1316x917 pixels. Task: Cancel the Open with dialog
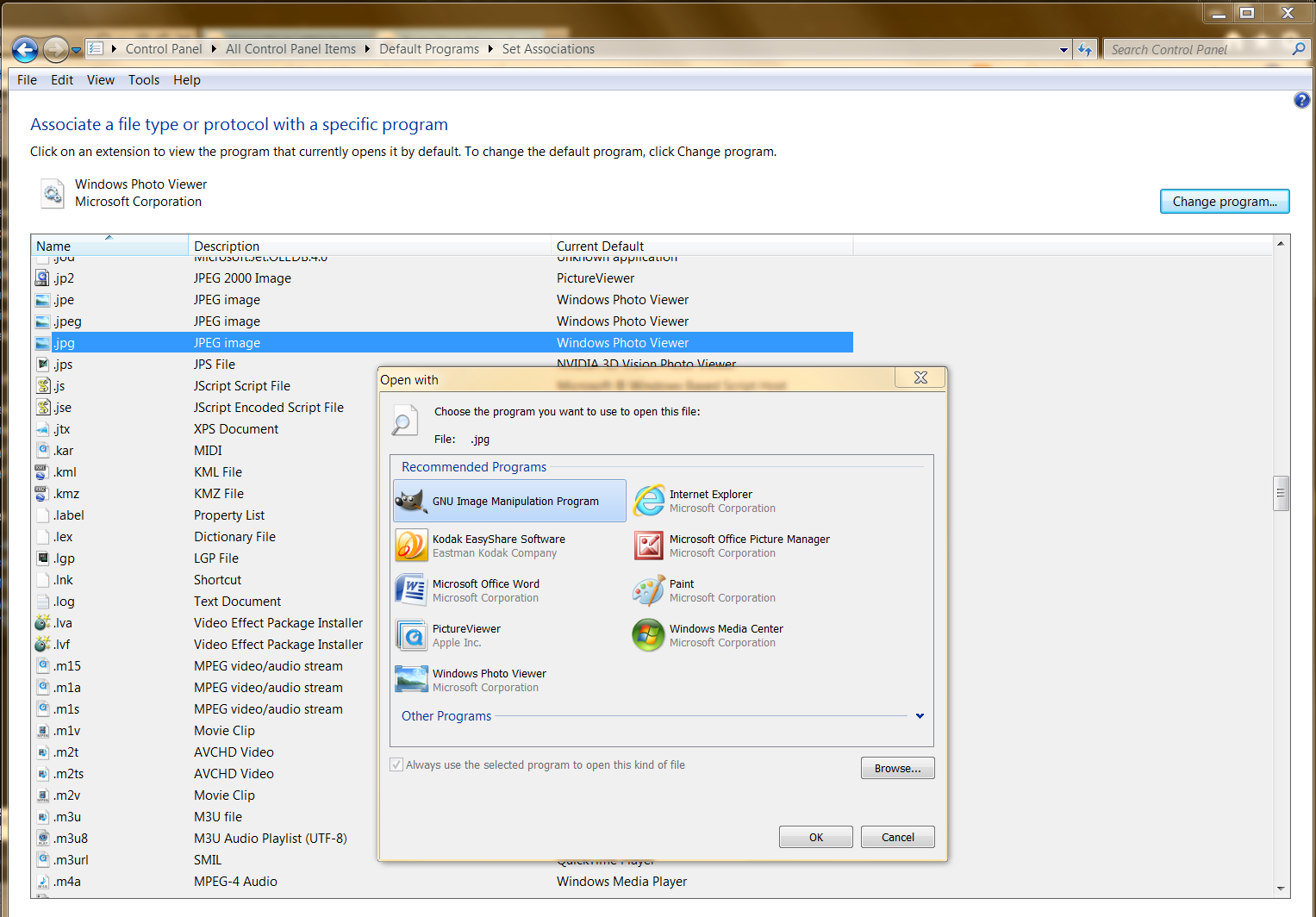[x=897, y=837]
